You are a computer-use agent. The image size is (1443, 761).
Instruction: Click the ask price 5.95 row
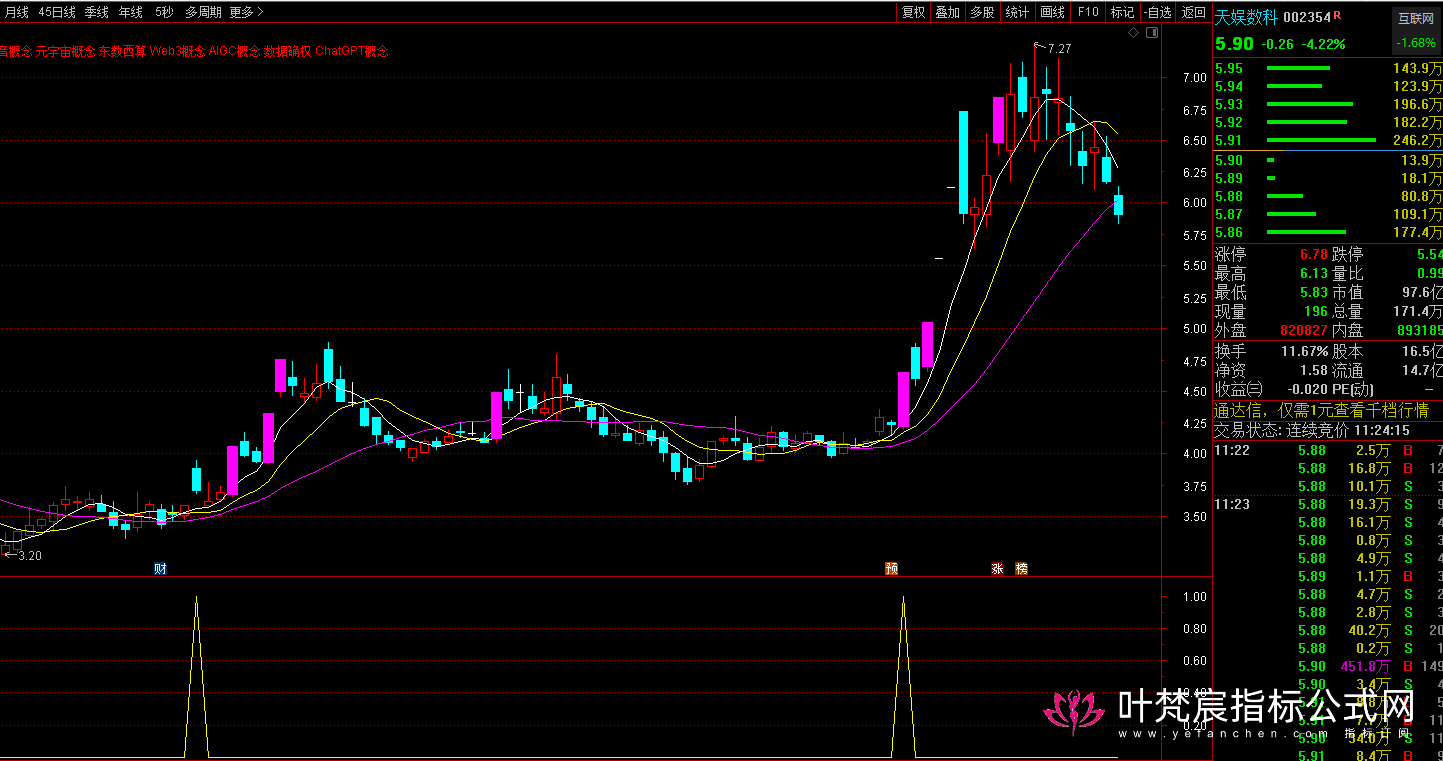pos(1328,68)
